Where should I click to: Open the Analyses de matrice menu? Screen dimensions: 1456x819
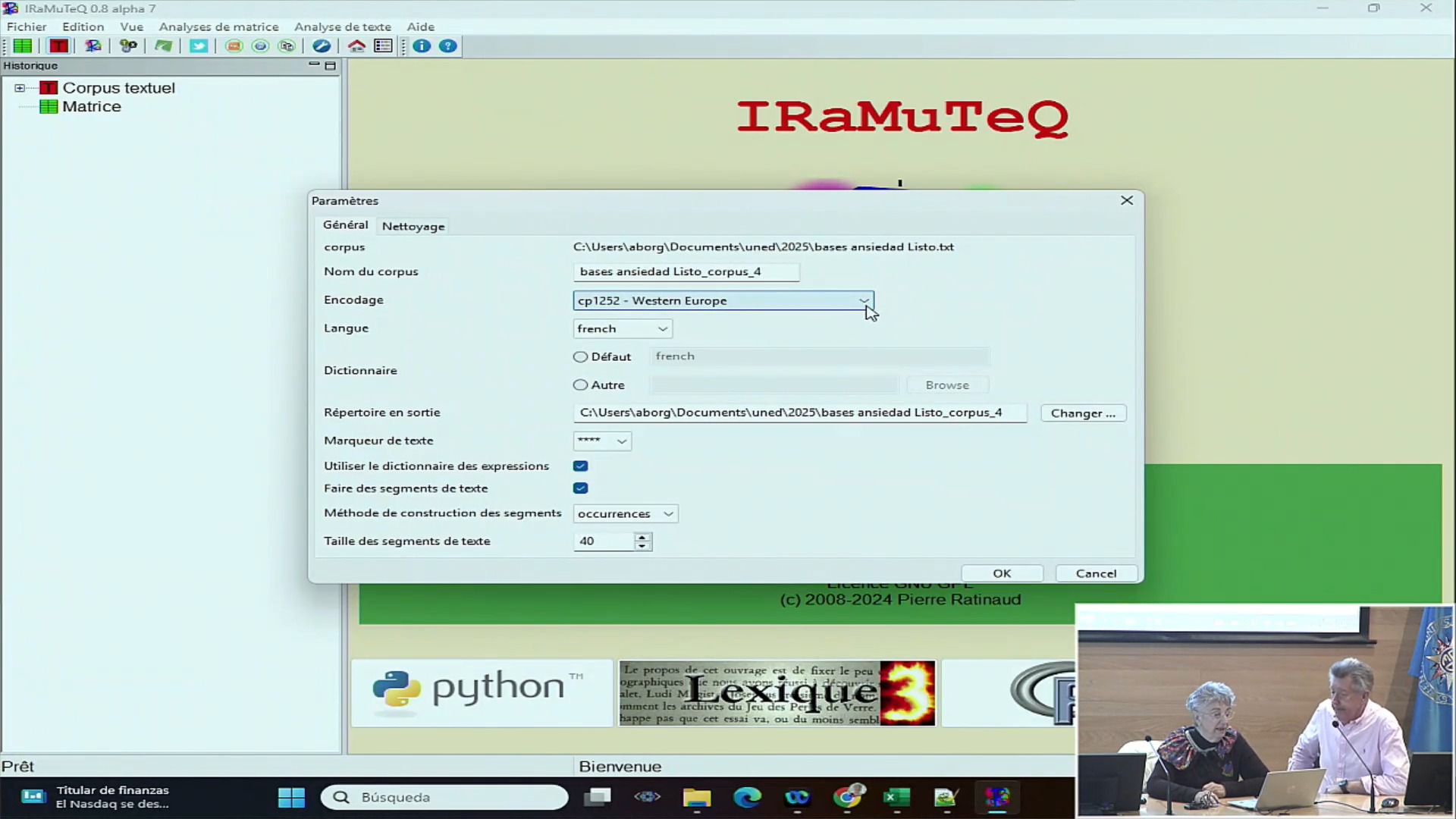click(219, 26)
